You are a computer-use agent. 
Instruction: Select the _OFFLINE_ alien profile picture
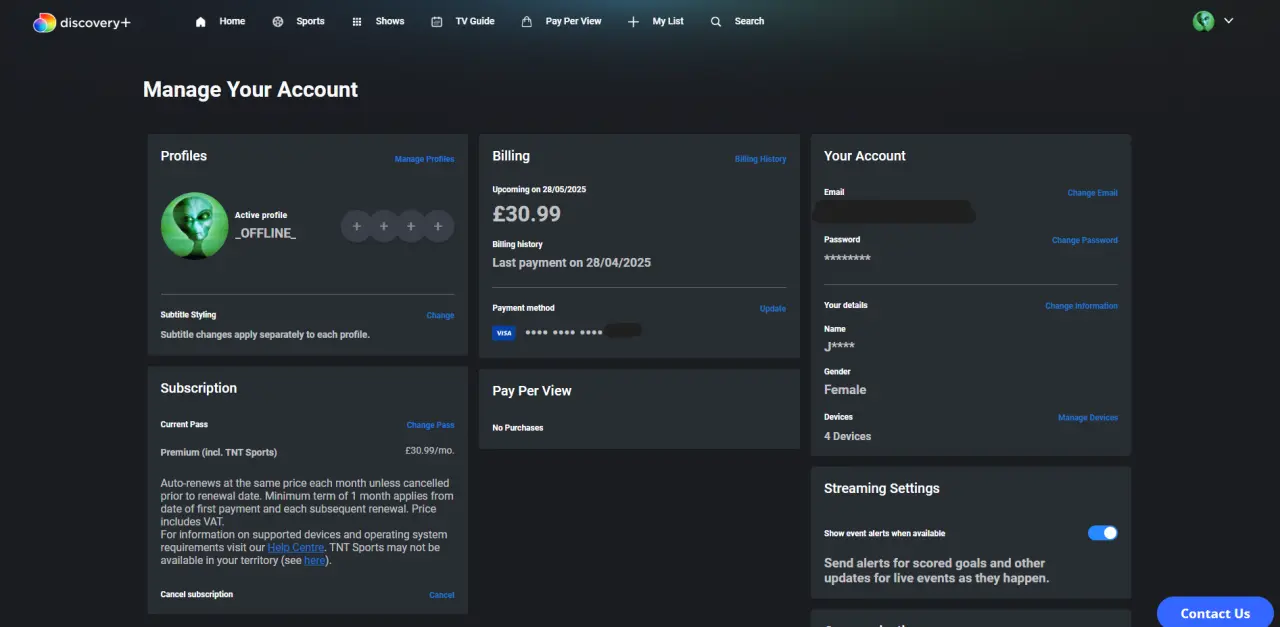point(195,226)
